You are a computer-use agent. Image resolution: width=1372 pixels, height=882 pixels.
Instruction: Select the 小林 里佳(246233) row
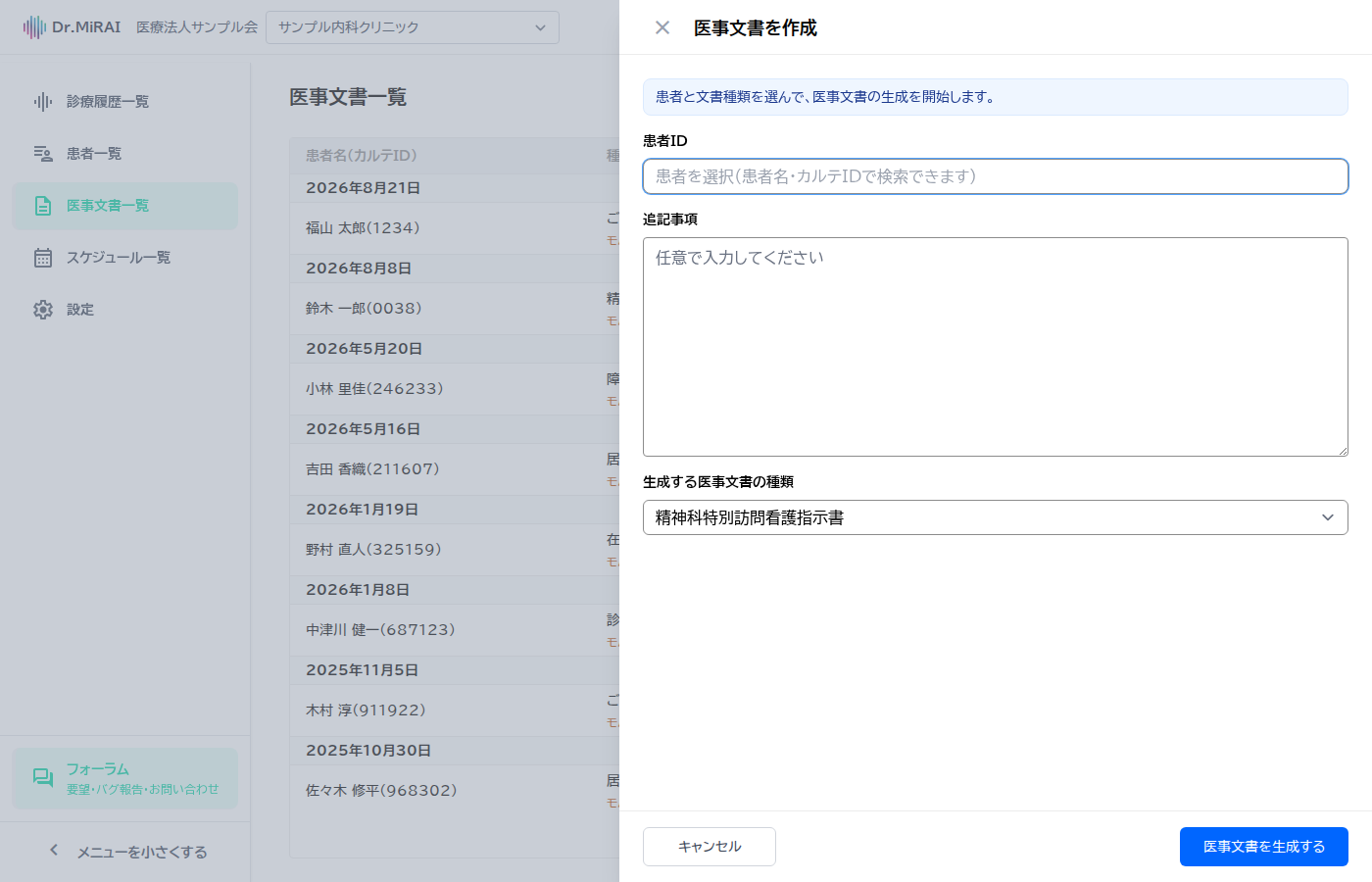(x=455, y=389)
